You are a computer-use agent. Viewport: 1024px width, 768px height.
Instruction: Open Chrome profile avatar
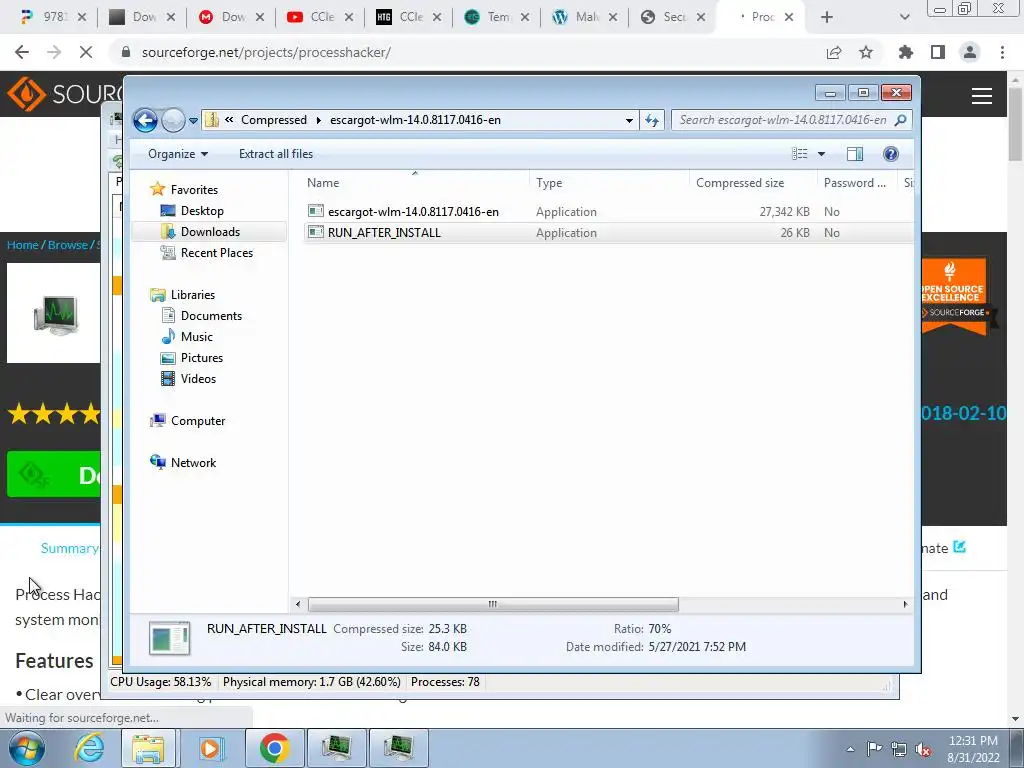[x=970, y=52]
